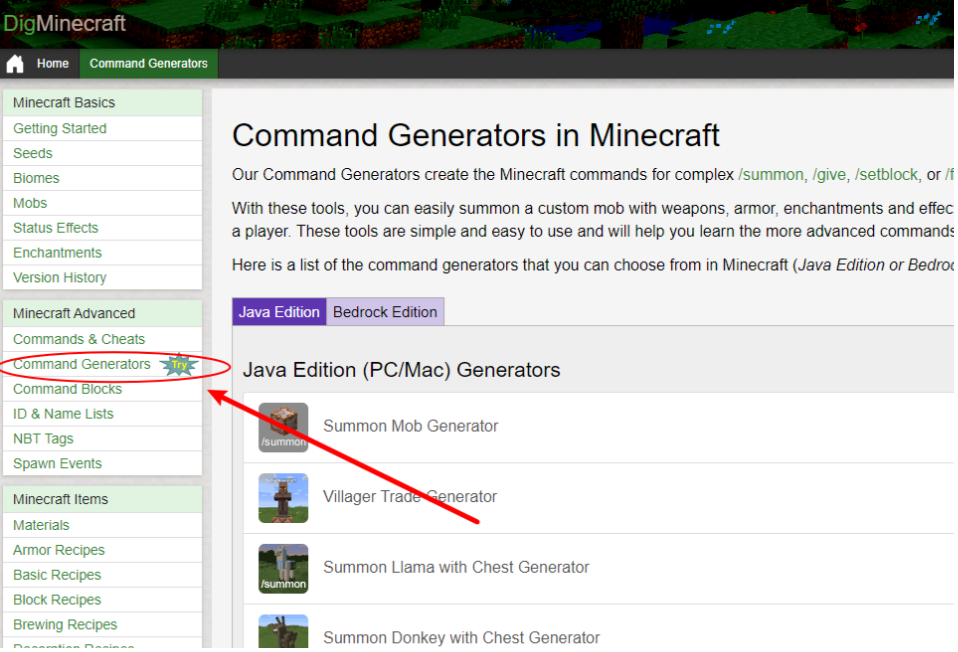Open the Seeds sidebar link
This screenshot has height=652, width=958.
(x=33, y=153)
